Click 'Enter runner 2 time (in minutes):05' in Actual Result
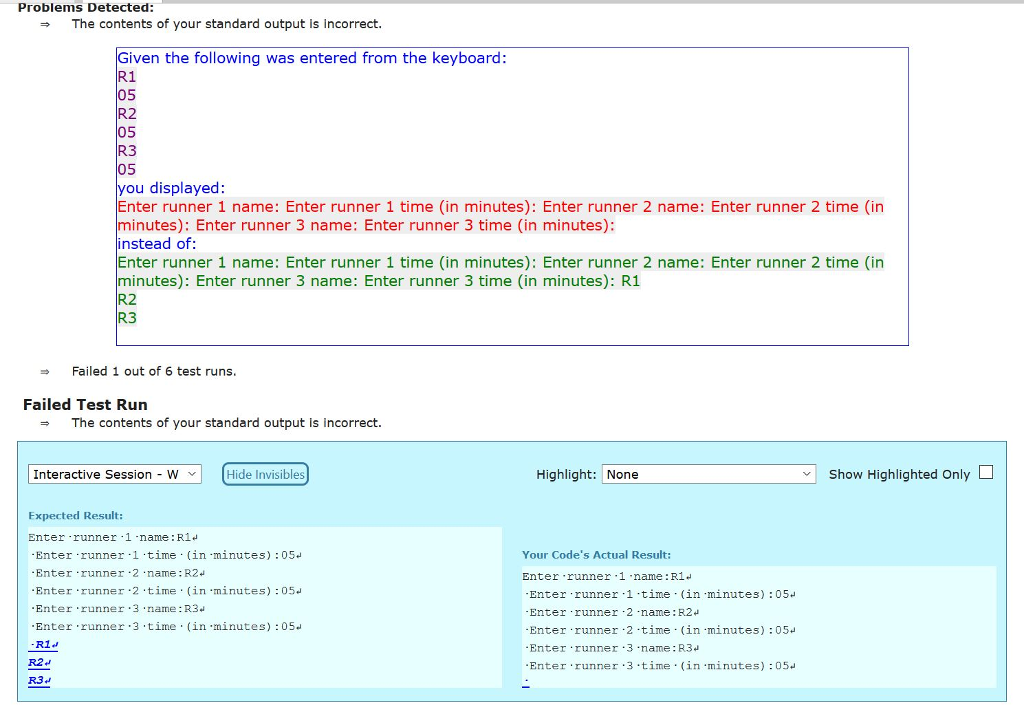This screenshot has height=714, width=1024. pyautogui.click(x=660, y=630)
